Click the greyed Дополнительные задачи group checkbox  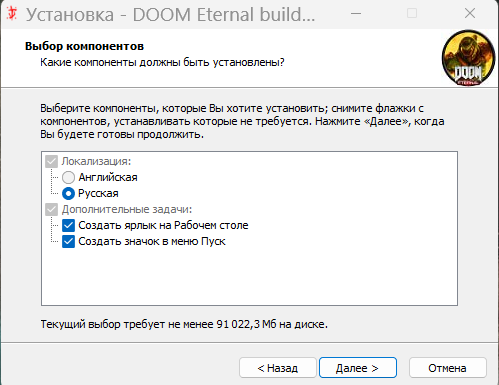tap(52, 209)
